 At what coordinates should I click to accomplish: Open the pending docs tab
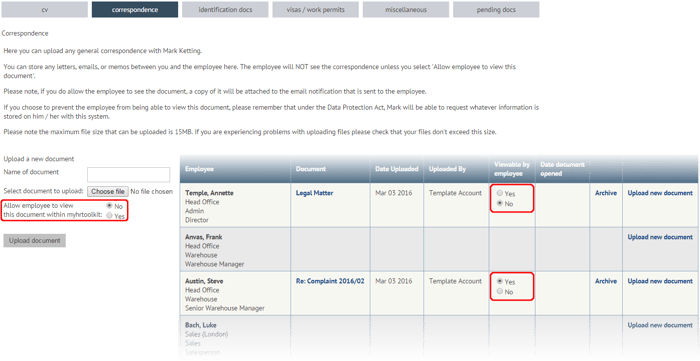coord(496,9)
